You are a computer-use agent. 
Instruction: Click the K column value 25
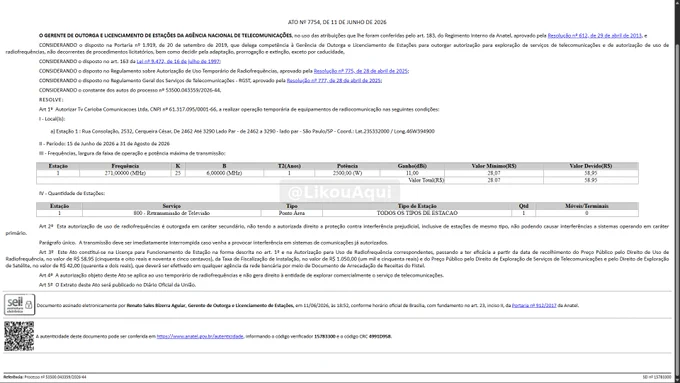click(178, 173)
